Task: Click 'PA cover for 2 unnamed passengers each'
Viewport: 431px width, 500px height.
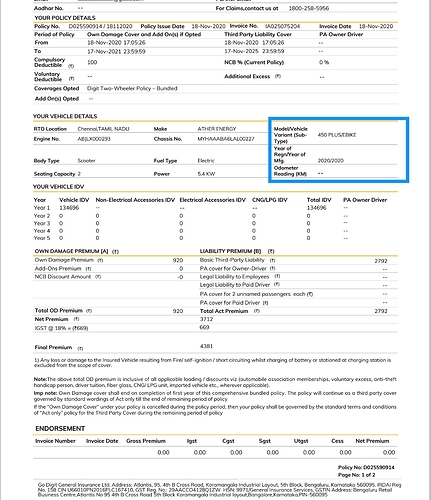Action: point(252,294)
